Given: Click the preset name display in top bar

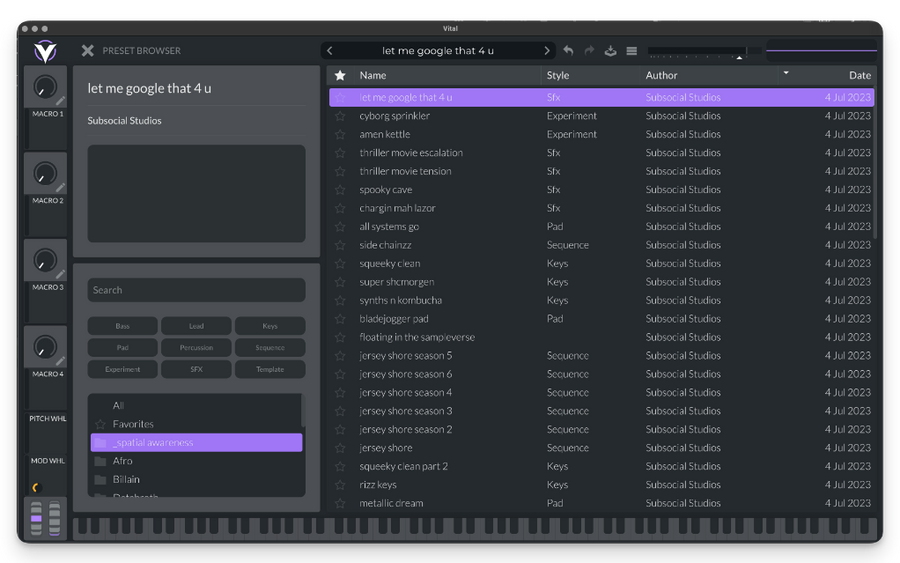Looking at the screenshot, I should tap(438, 51).
